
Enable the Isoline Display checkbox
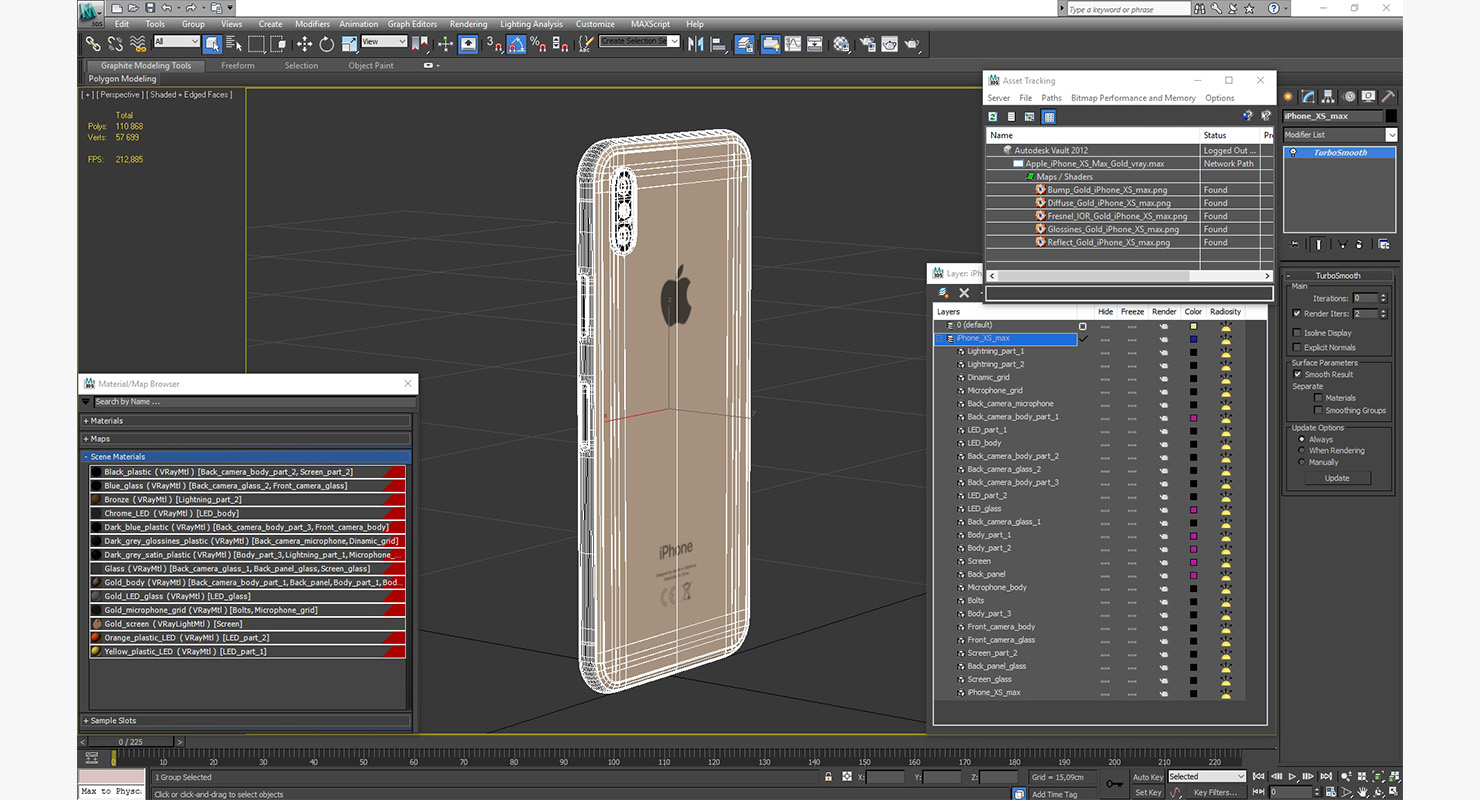(1297, 333)
